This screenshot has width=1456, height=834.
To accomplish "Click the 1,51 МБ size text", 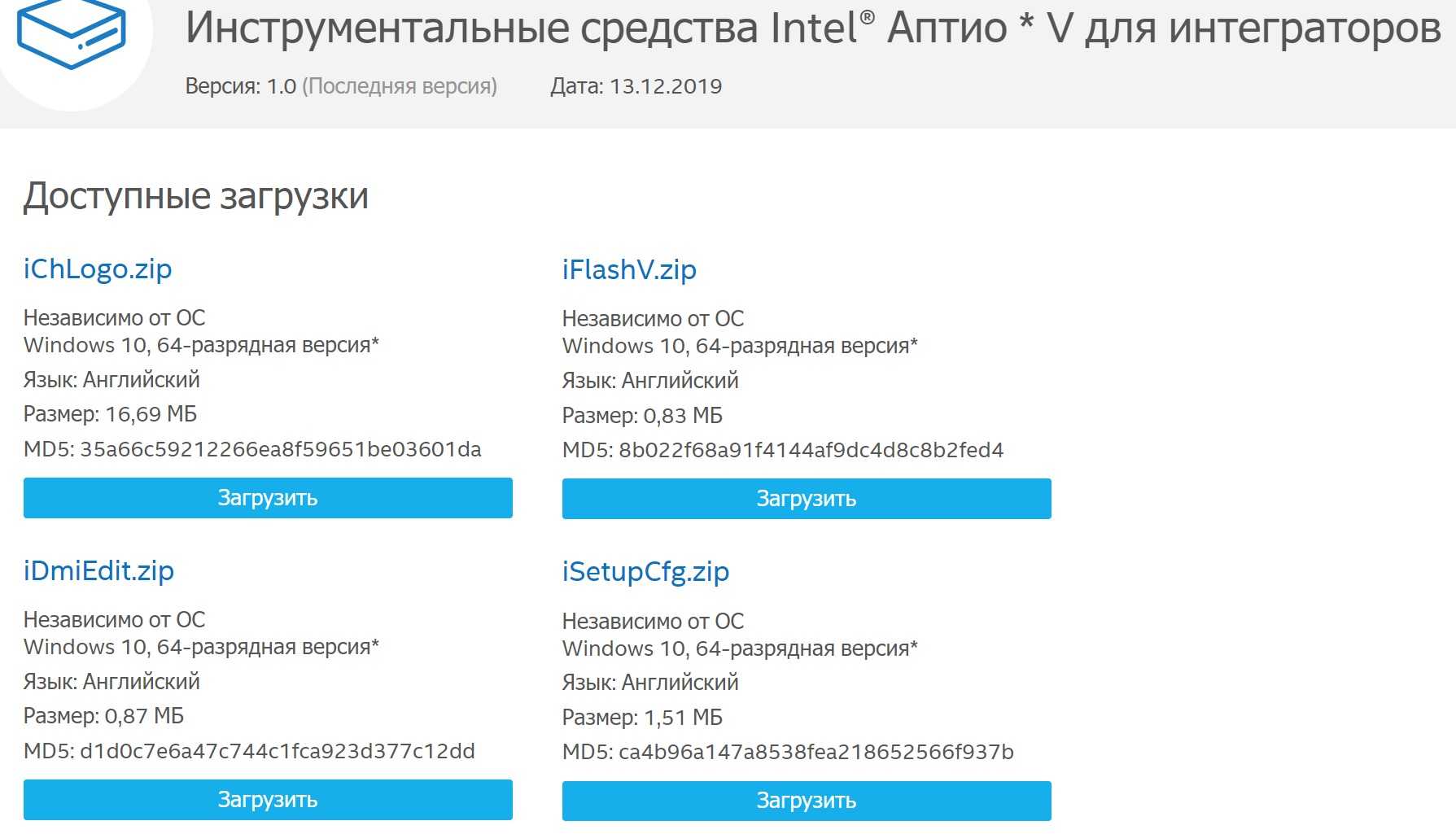I will coord(683,718).
